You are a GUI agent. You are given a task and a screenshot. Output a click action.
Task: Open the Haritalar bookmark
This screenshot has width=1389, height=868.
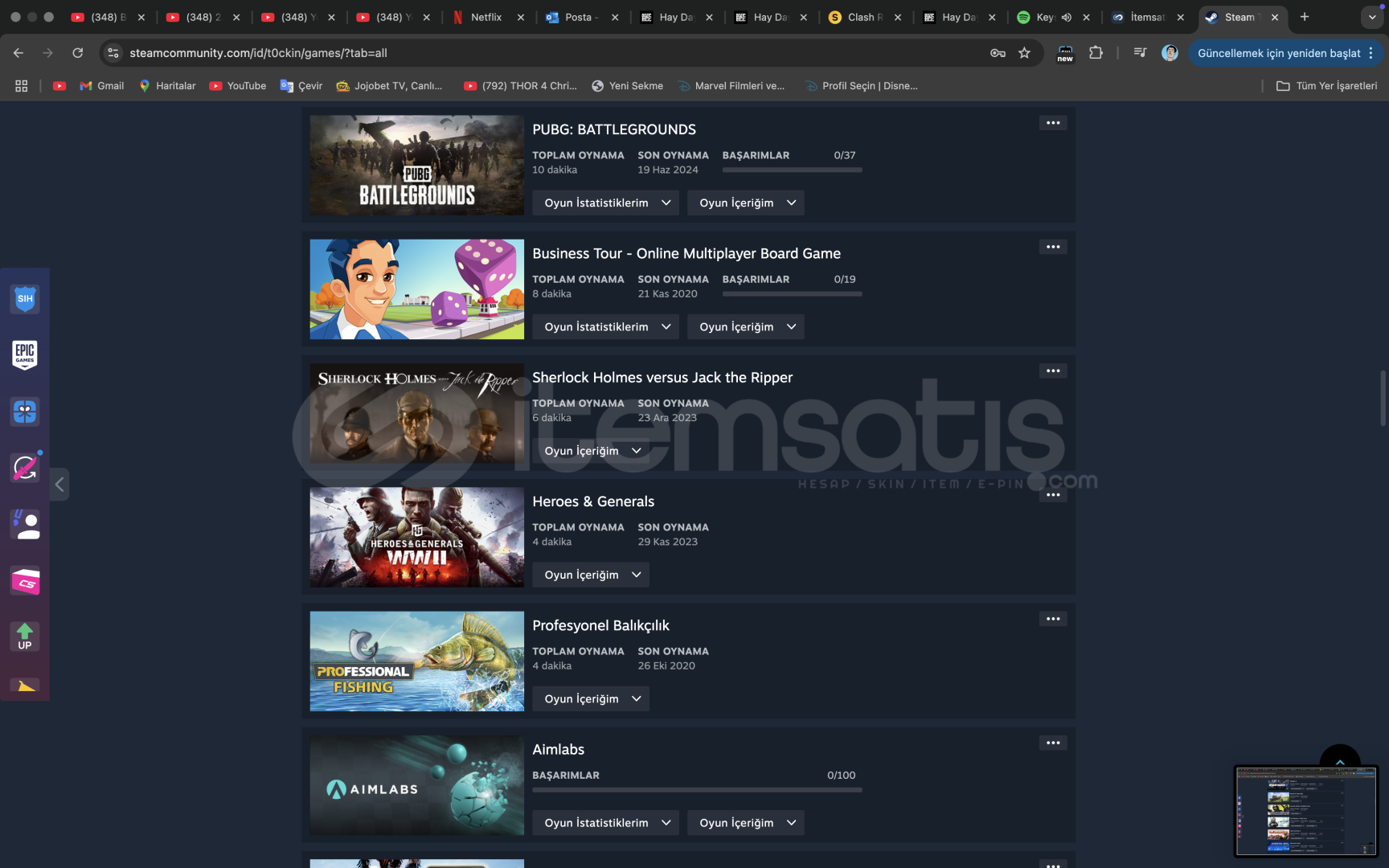coord(167,86)
